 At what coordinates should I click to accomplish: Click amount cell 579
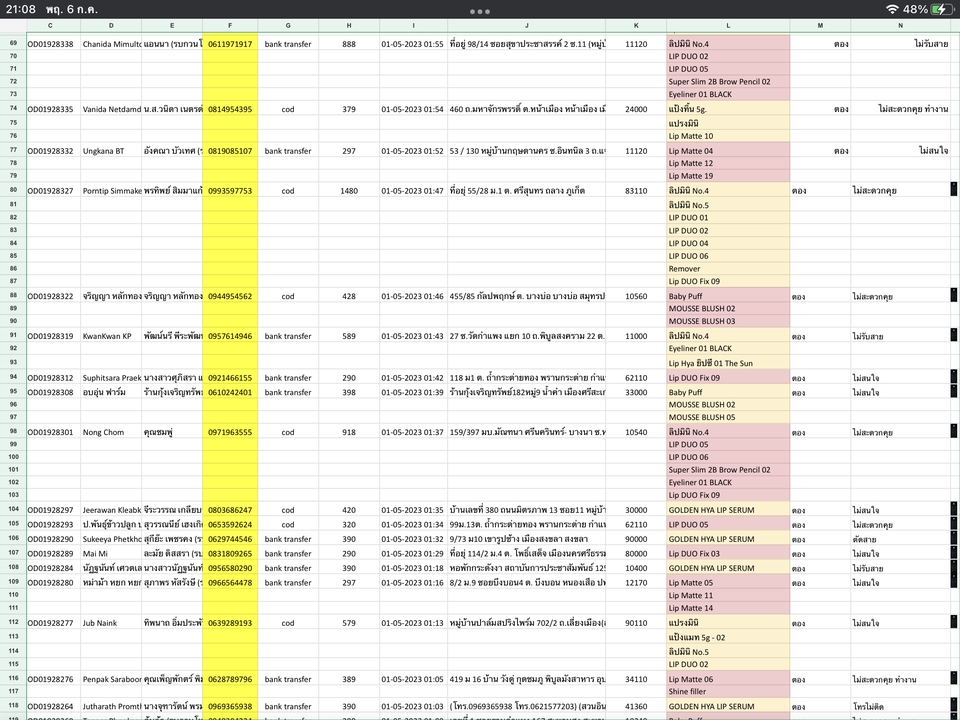349,623
